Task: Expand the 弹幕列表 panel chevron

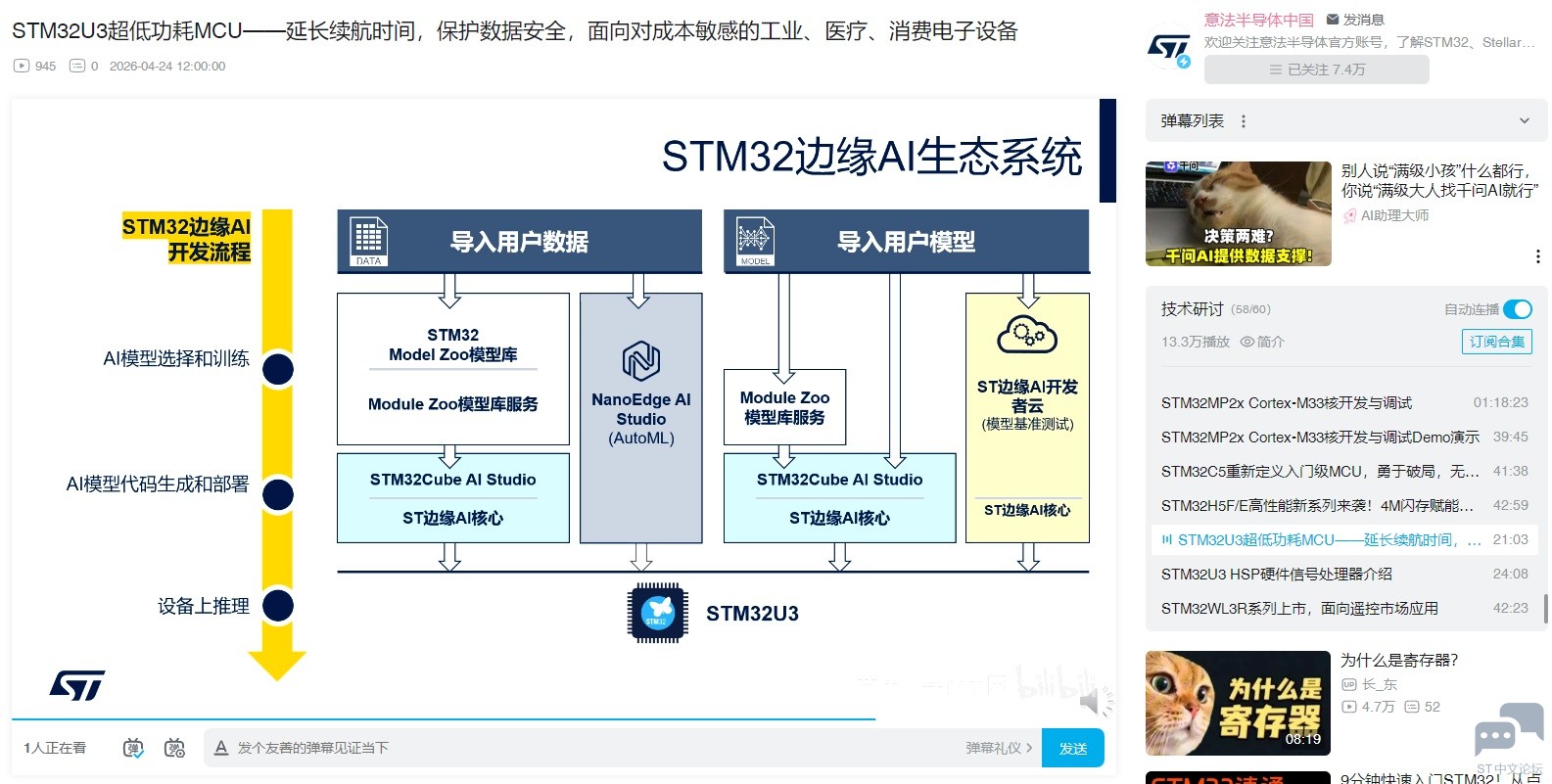Action: pyautogui.click(x=1524, y=121)
